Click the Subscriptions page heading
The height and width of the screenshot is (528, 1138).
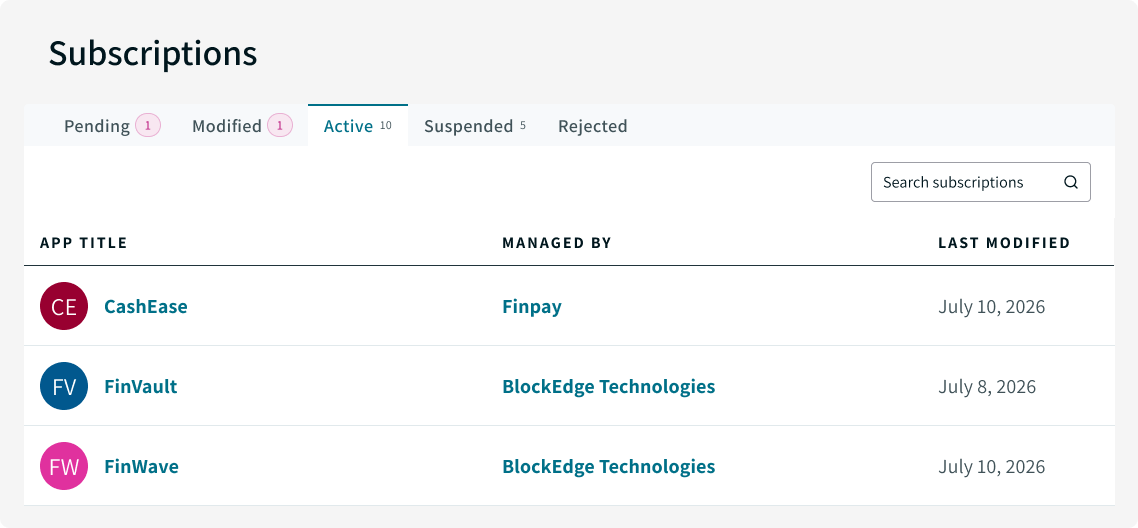153,54
